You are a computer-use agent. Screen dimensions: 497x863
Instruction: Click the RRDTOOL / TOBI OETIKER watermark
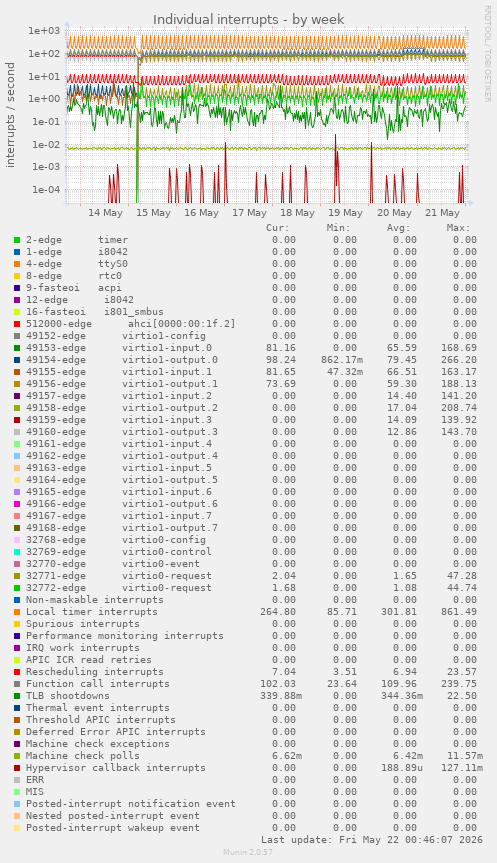tap(487, 53)
